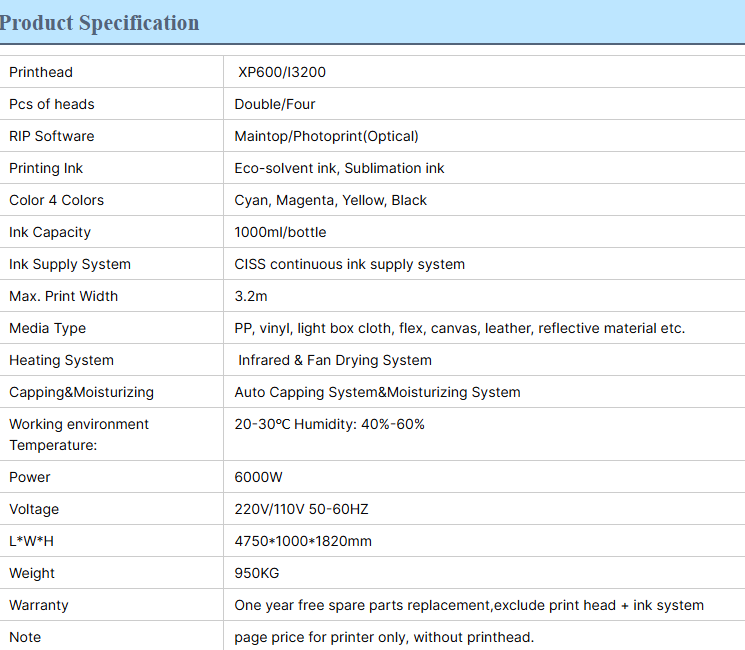Select the Double/Four heads value

pyautogui.click(x=275, y=104)
